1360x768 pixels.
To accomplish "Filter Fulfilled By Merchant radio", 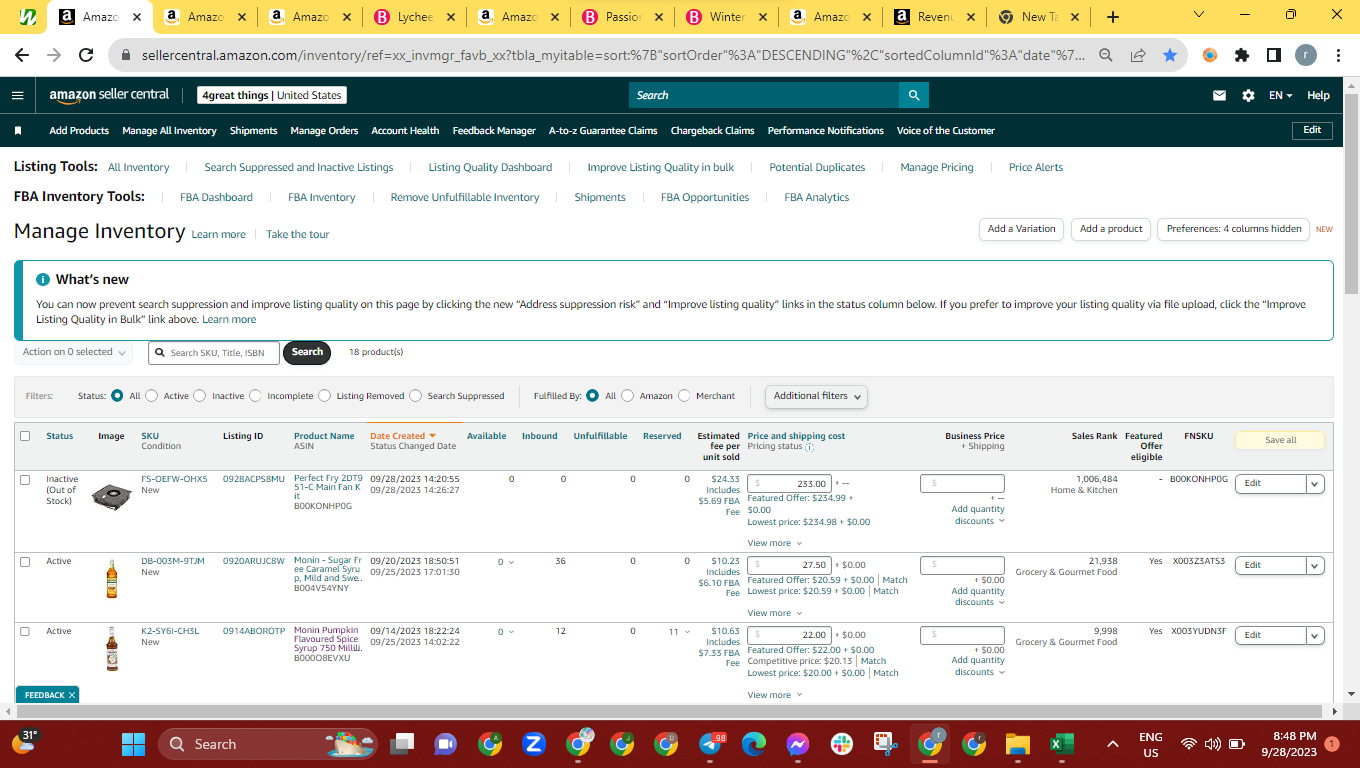I will pyautogui.click(x=684, y=396).
